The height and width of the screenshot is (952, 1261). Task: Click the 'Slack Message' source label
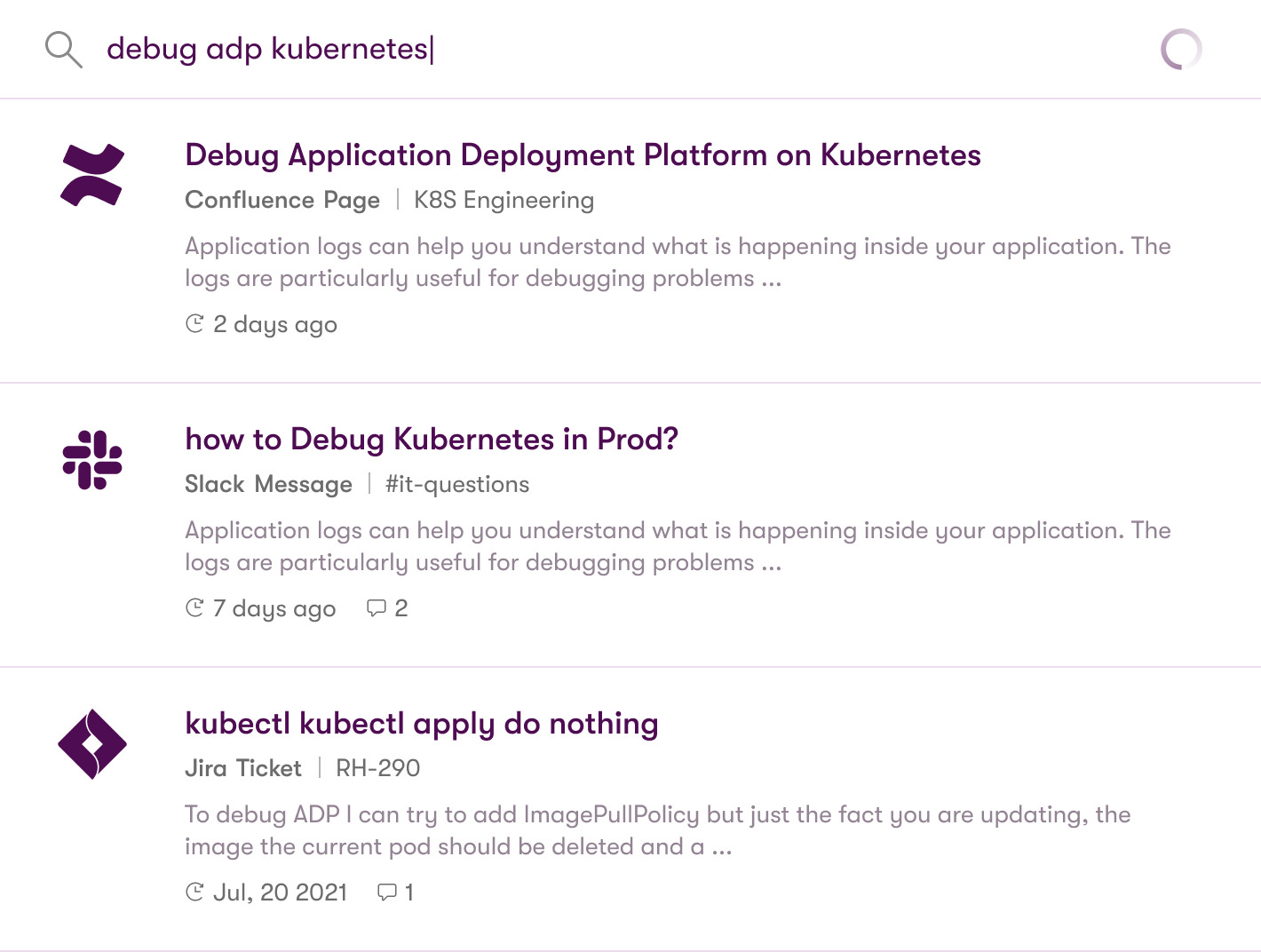tap(268, 485)
